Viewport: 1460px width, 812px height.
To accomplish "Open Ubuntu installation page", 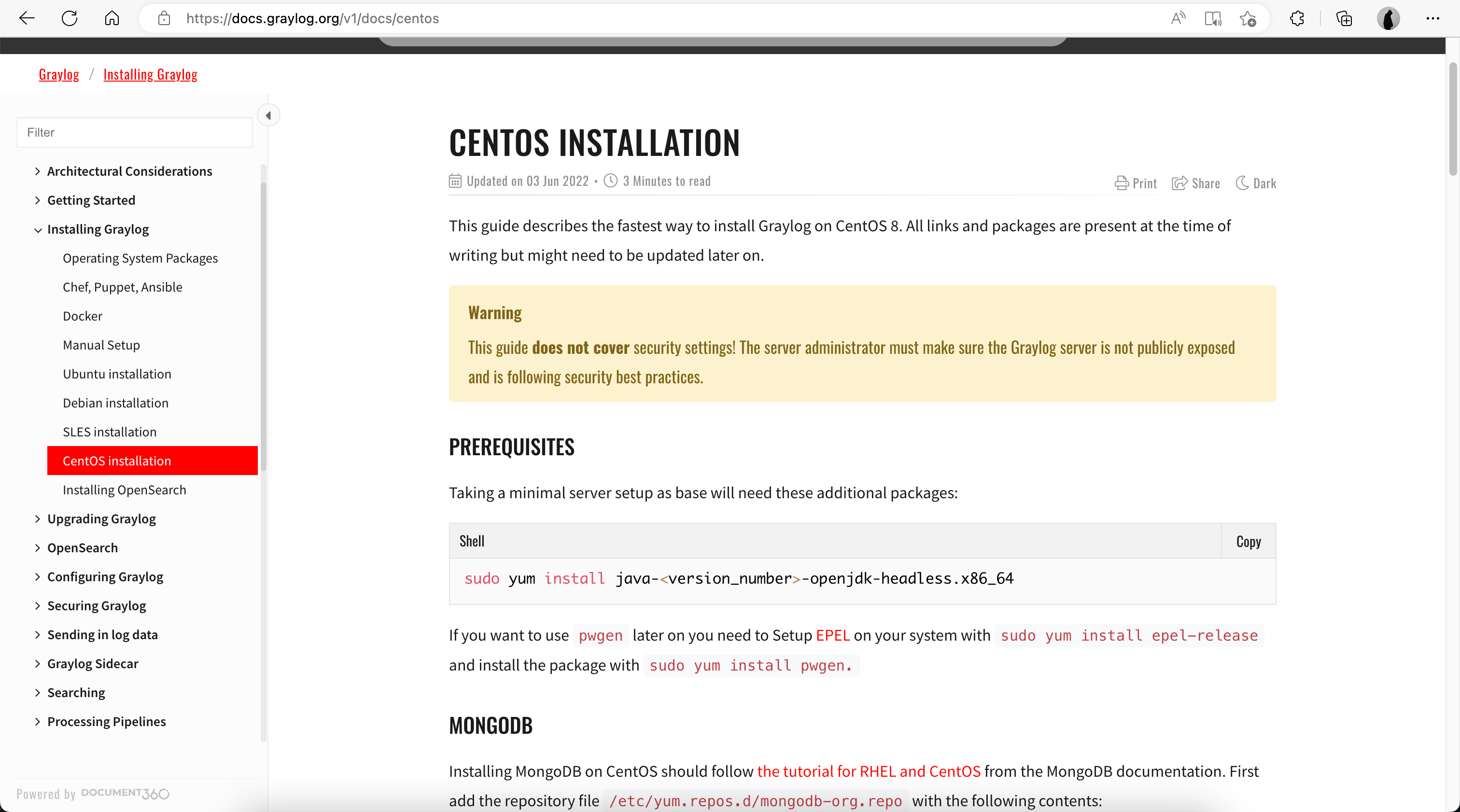I will coord(117,374).
